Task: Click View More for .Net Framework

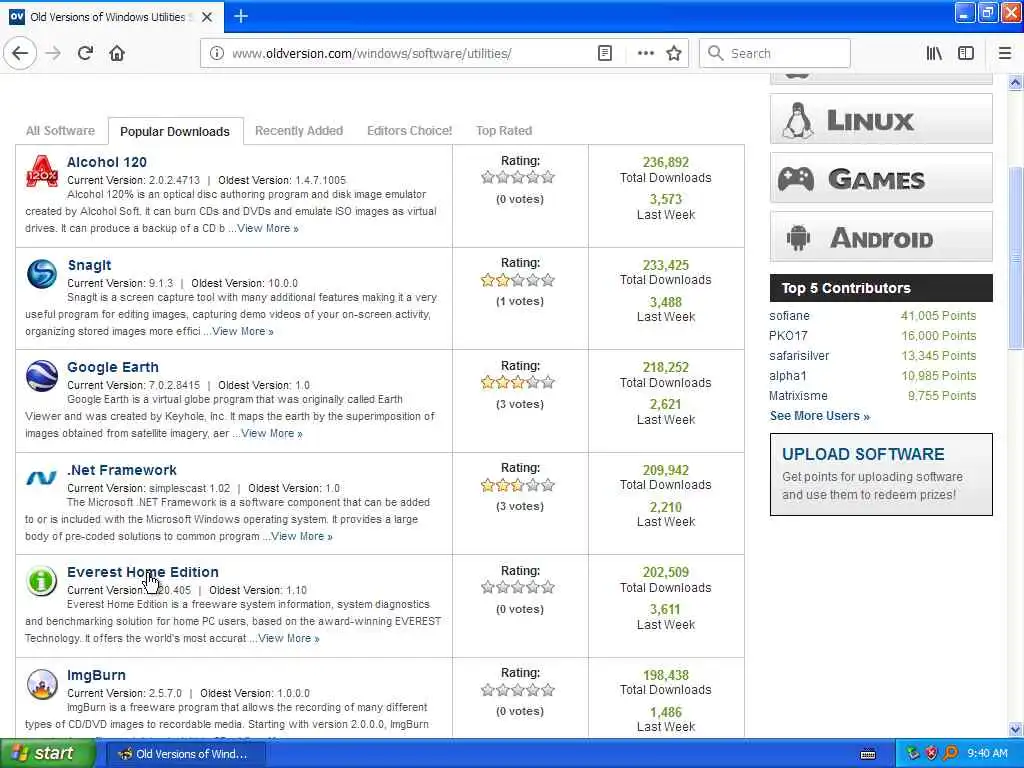Action: [x=302, y=537]
